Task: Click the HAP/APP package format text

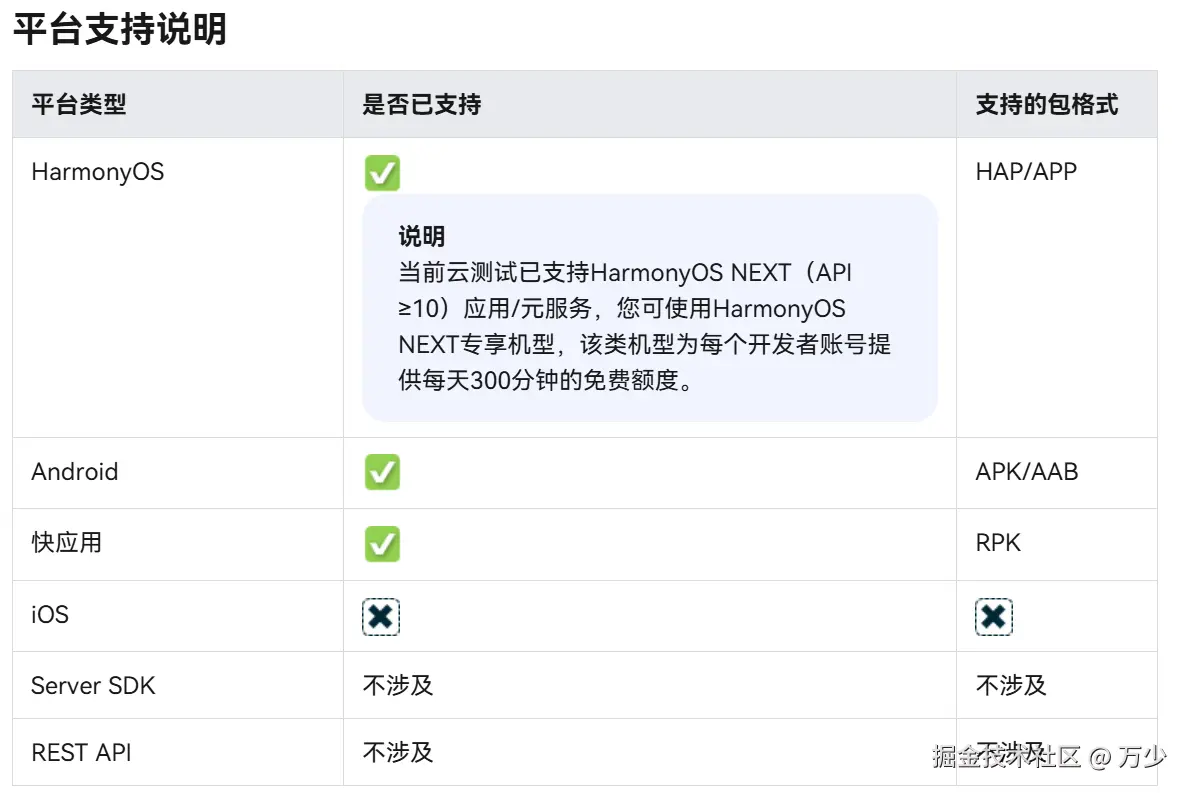Action: (1026, 172)
